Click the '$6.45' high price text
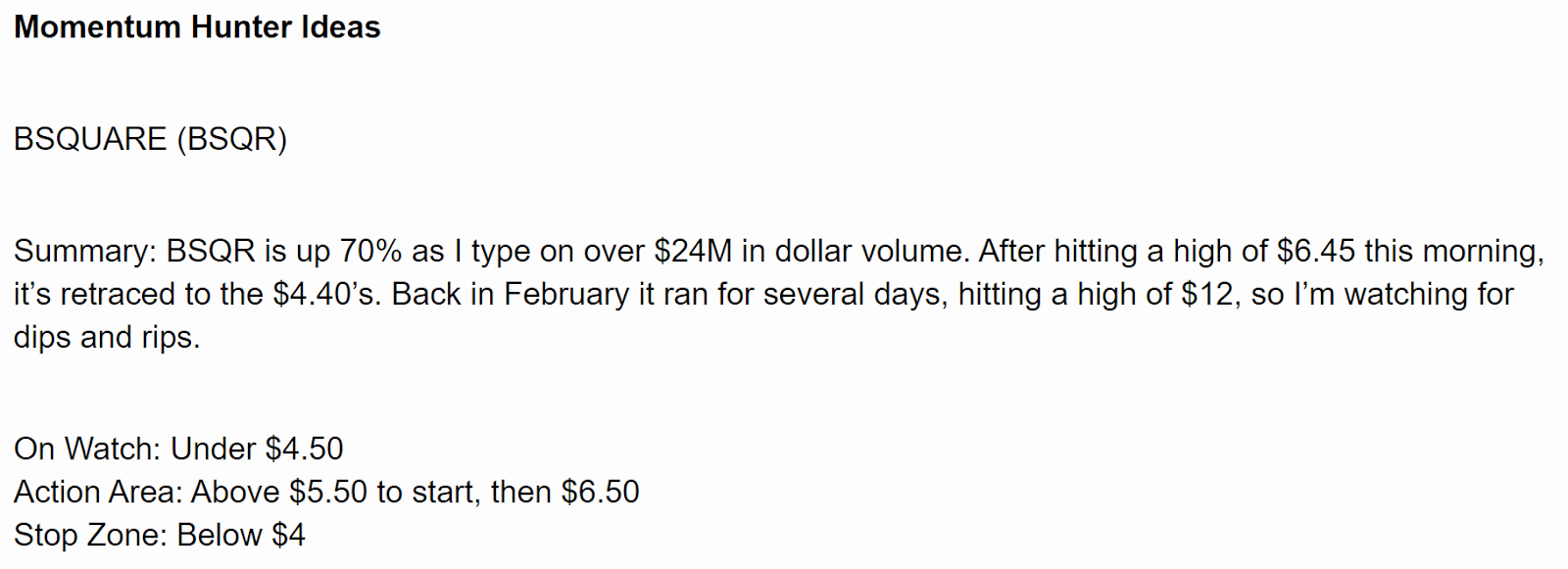This screenshot has width=1568, height=569. coord(1316,252)
